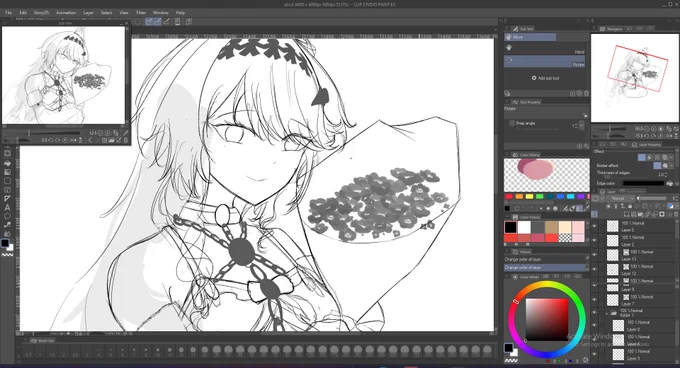Viewport: 680px width, 368px height.
Task: Open the Snap angle value dropdown
Action: pos(582,126)
